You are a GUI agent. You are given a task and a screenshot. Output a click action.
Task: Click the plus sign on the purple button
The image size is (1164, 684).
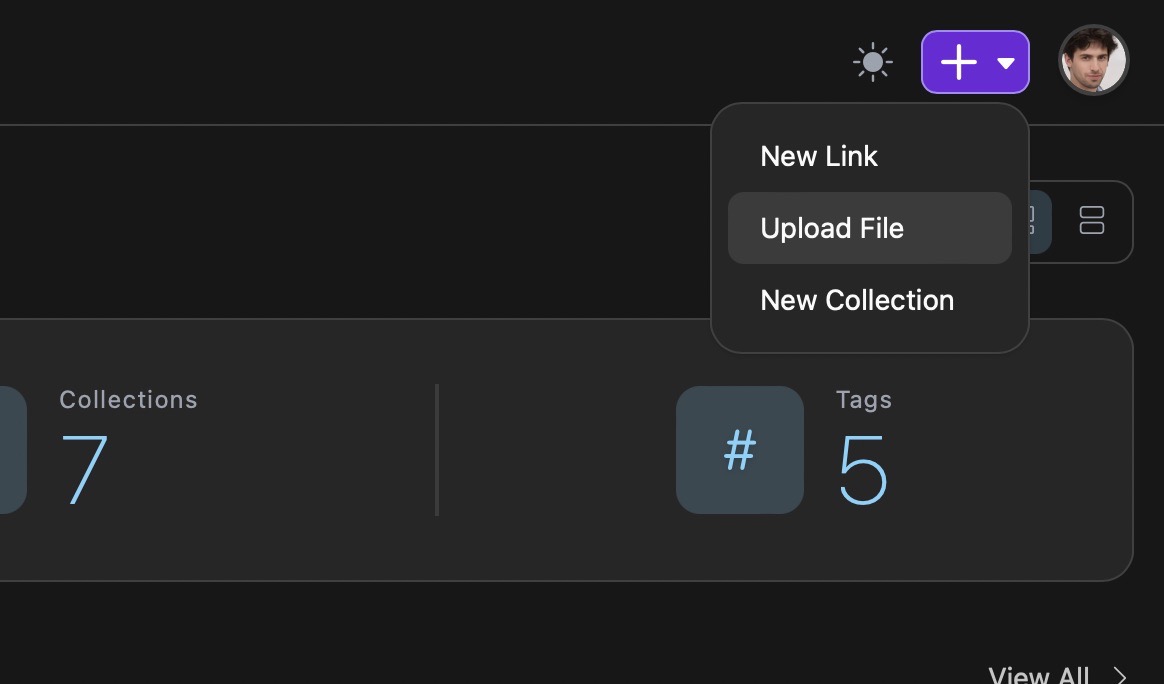(957, 61)
